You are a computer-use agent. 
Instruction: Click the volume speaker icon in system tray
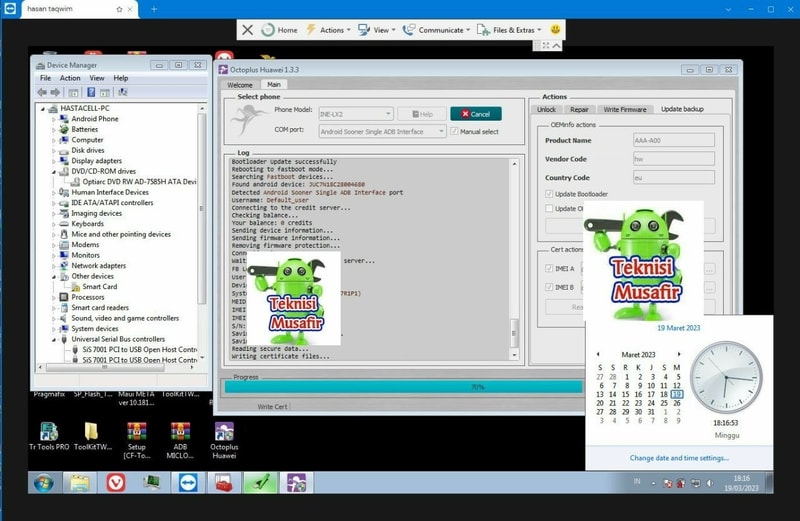point(710,483)
